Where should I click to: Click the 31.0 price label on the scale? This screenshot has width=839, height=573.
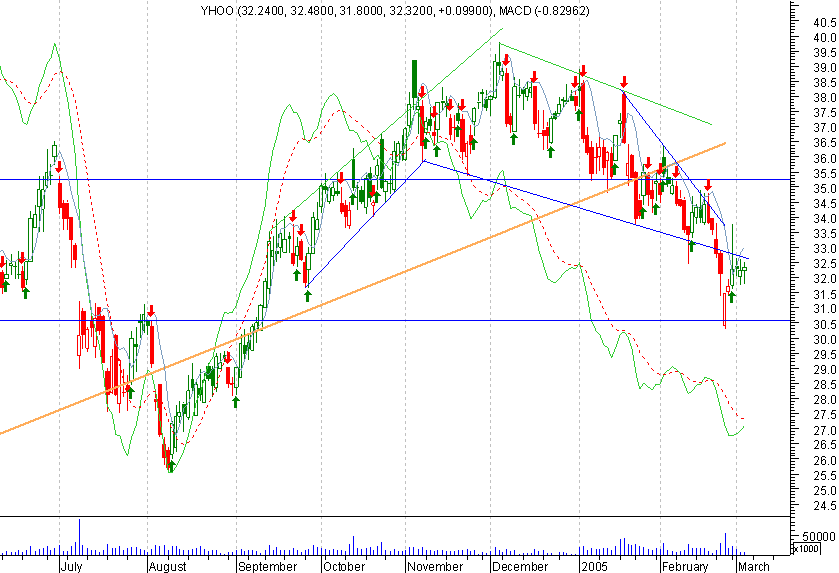pos(825,309)
